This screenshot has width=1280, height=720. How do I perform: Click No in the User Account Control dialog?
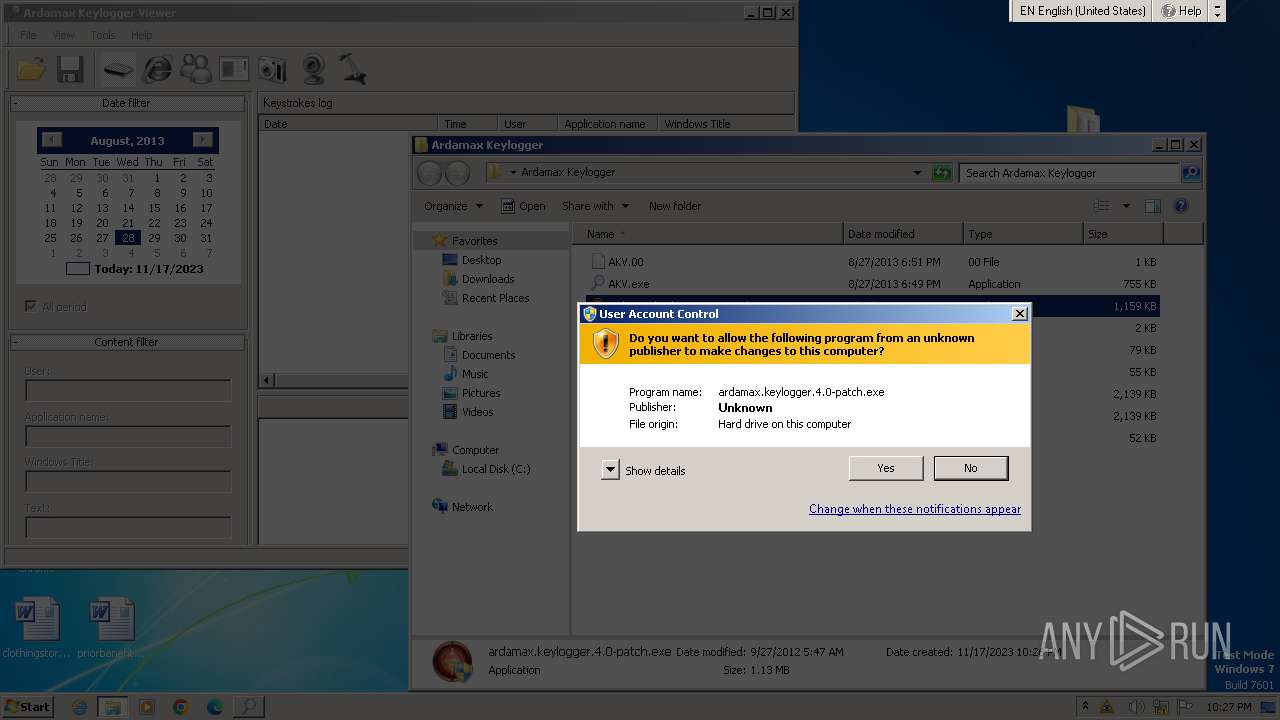[x=970, y=468]
